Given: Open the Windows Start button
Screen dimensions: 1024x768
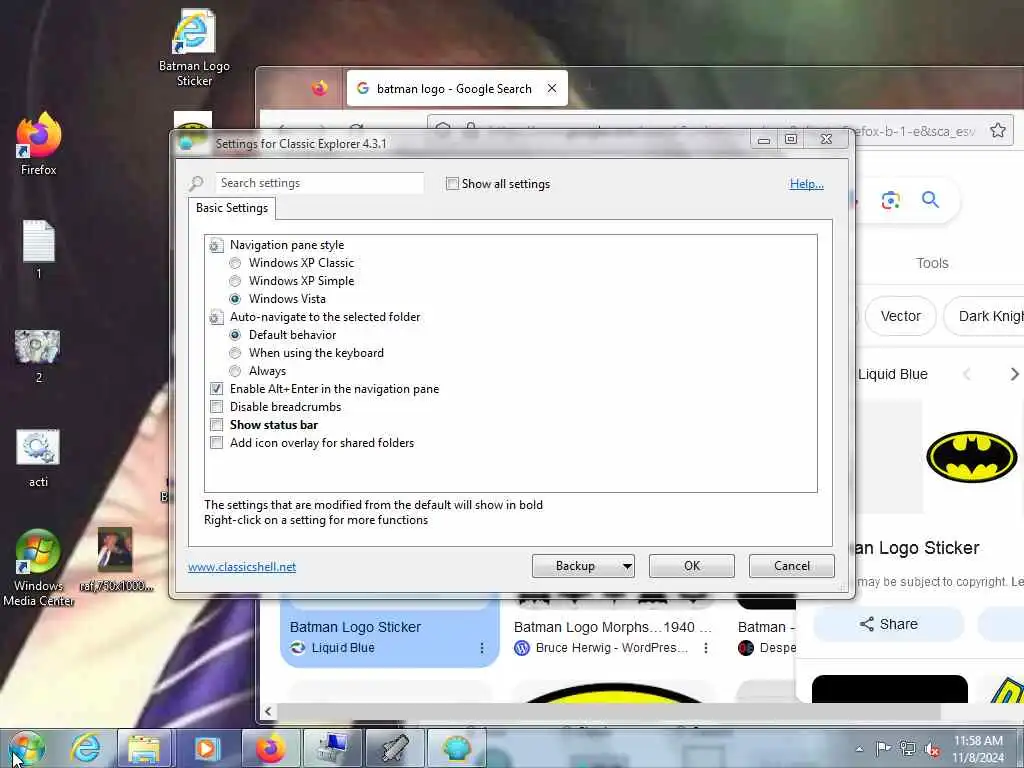Looking at the screenshot, I should 27,748.
